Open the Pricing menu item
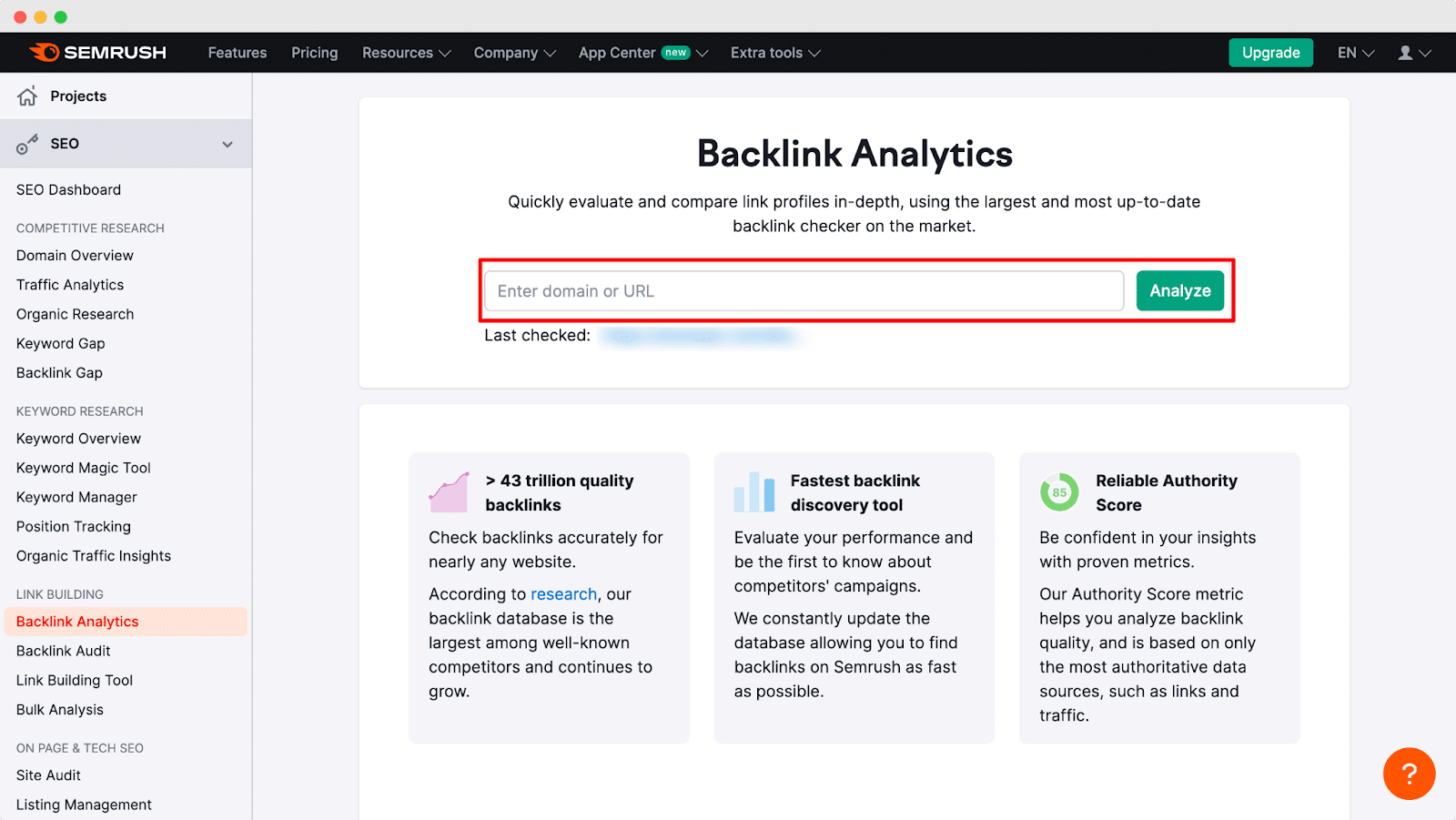This screenshot has width=1456, height=820. [314, 52]
